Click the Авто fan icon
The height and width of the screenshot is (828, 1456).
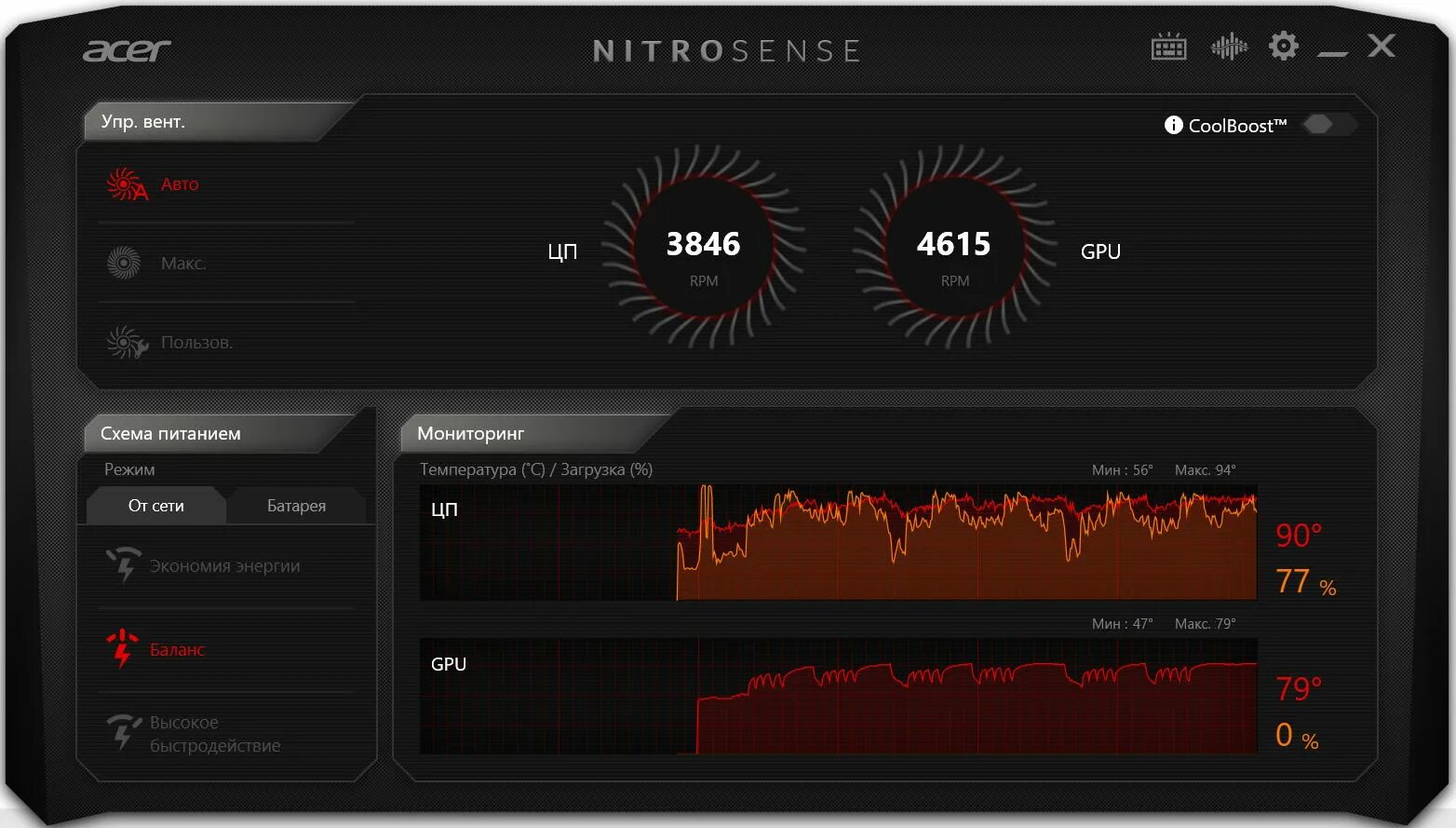click(126, 184)
